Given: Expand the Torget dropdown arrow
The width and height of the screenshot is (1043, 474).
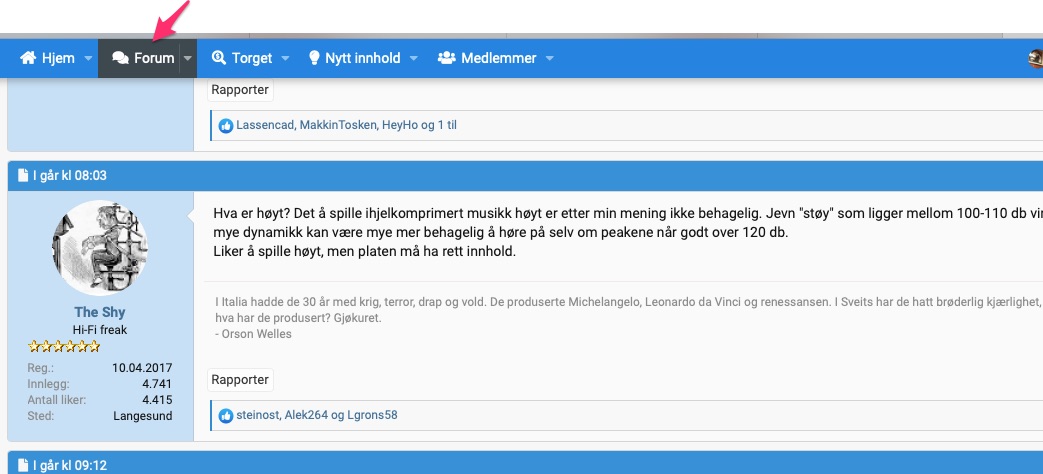Looking at the screenshot, I should 285,59.
